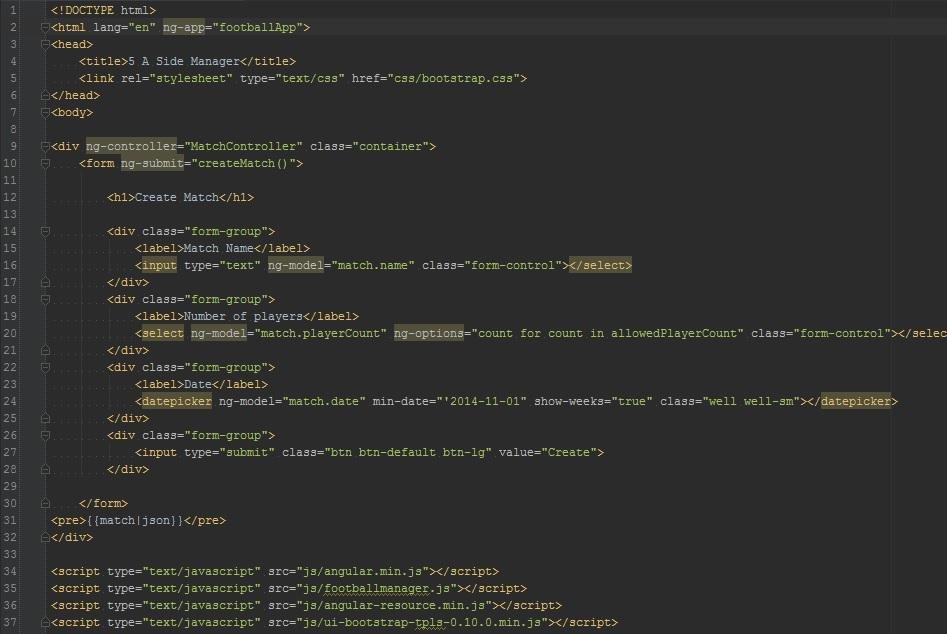The width and height of the screenshot is (947, 634).
Task: Click the "Date" label text
Action: click(x=197, y=384)
